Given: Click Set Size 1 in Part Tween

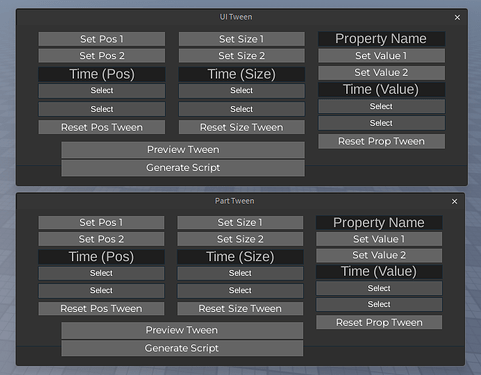Looking at the screenshot, I should click(x=240, y=222).
